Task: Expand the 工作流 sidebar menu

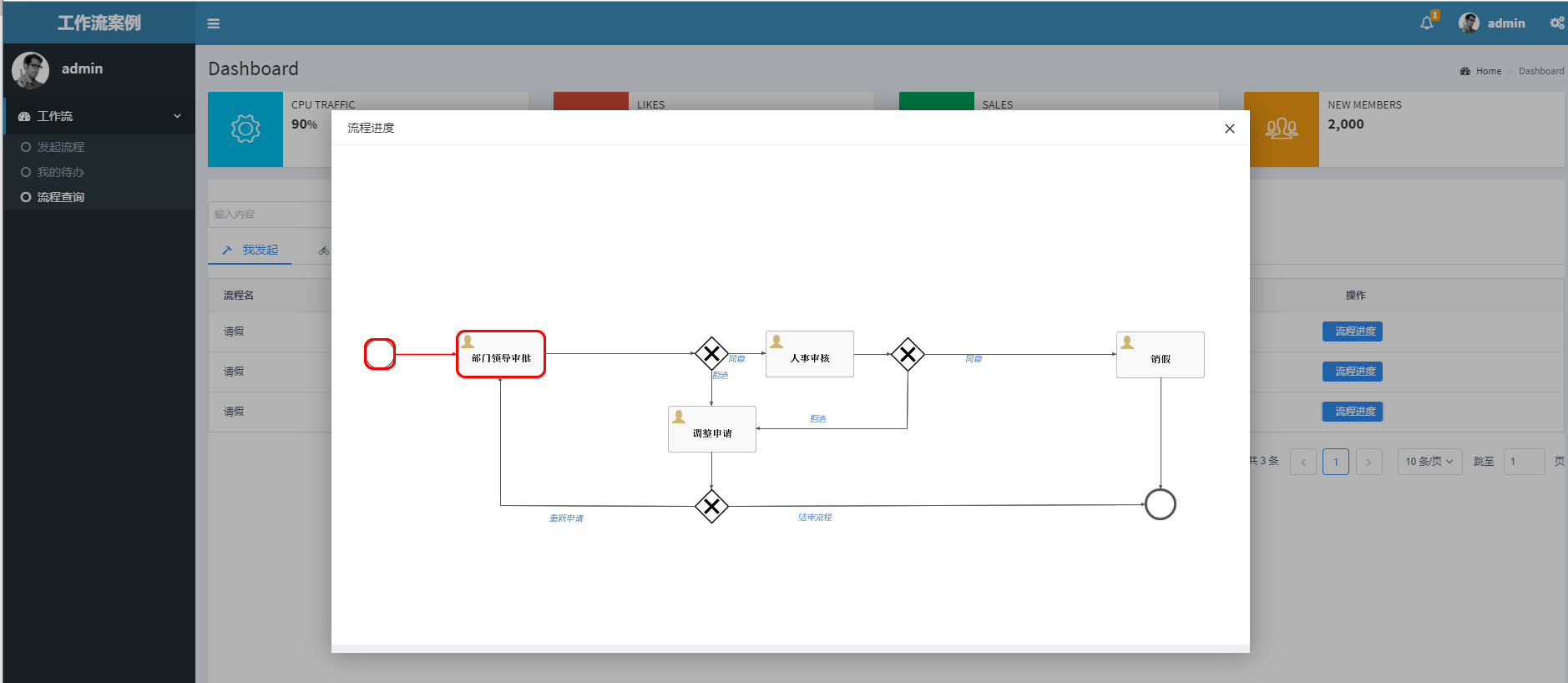Action: pyautogui.click(x=99, y=116)
